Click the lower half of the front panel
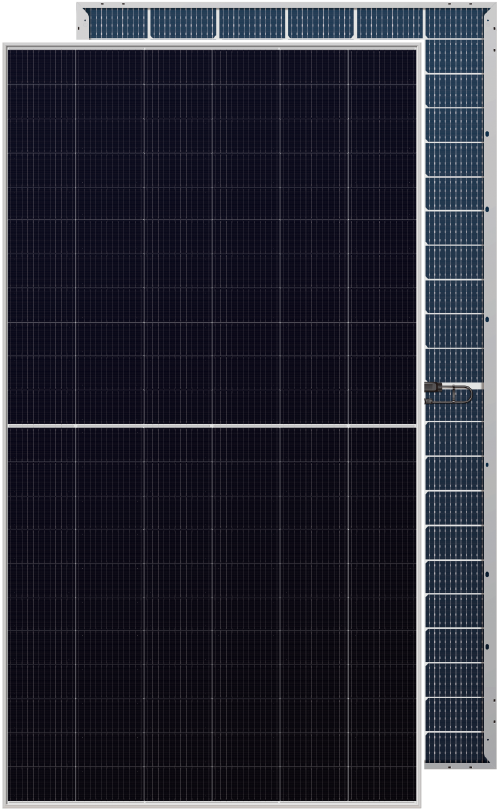Viewport: 500px width, 812px height. [x=212, y=614]
